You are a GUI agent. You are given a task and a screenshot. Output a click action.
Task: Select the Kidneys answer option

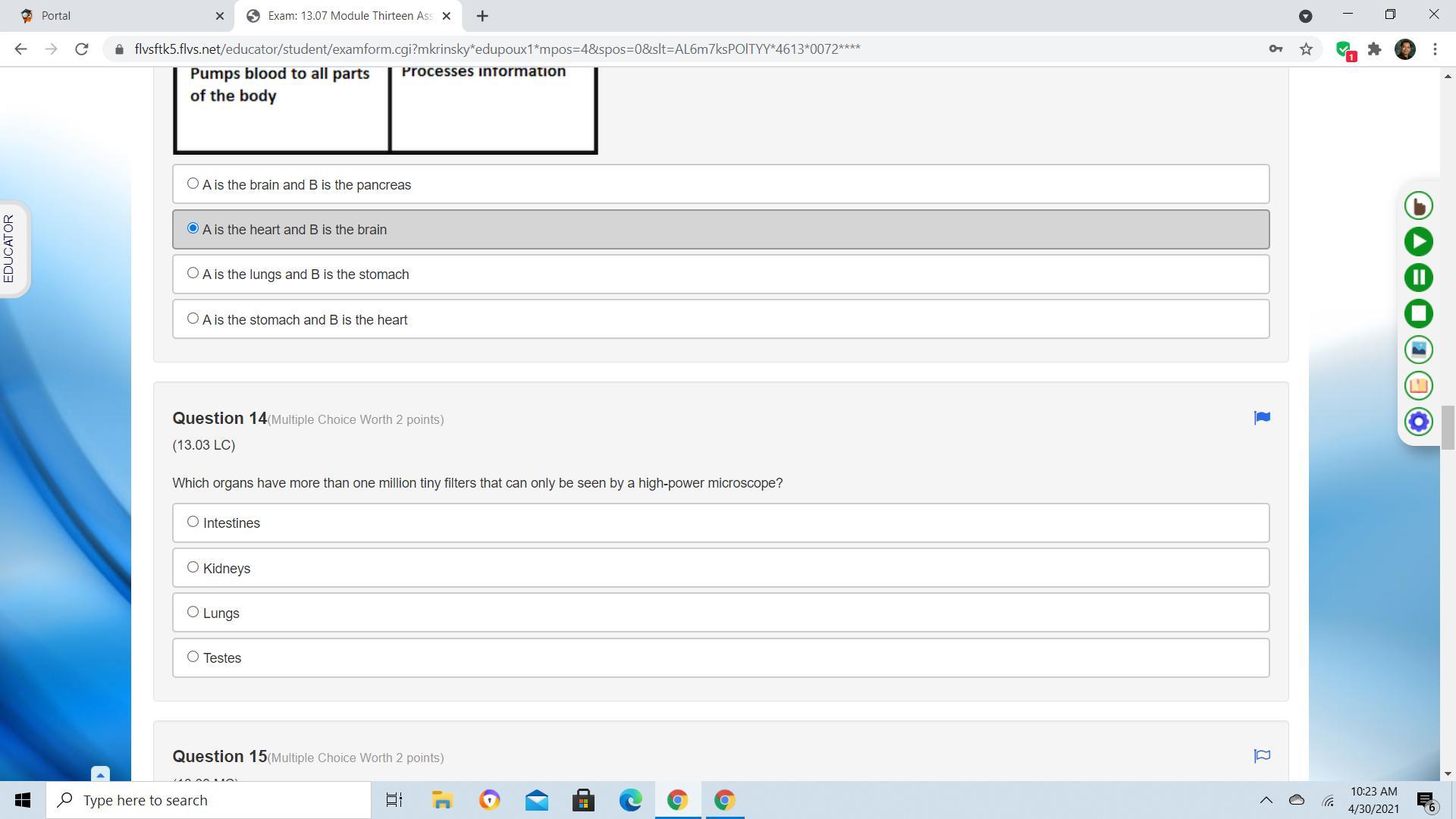193,567
